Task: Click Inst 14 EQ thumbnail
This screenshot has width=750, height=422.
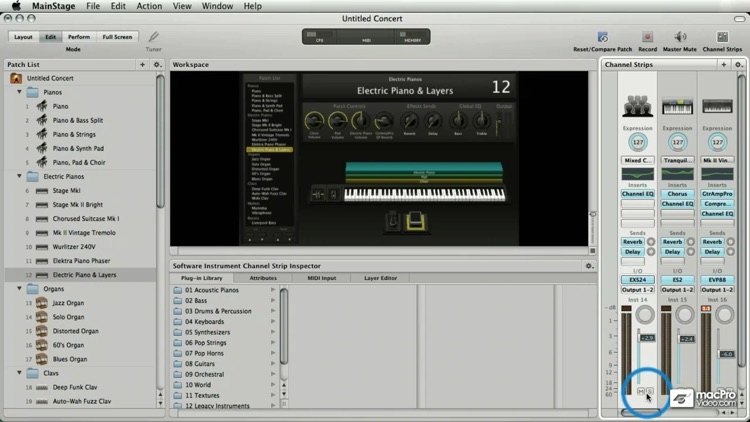Action: tap(638, 174)
